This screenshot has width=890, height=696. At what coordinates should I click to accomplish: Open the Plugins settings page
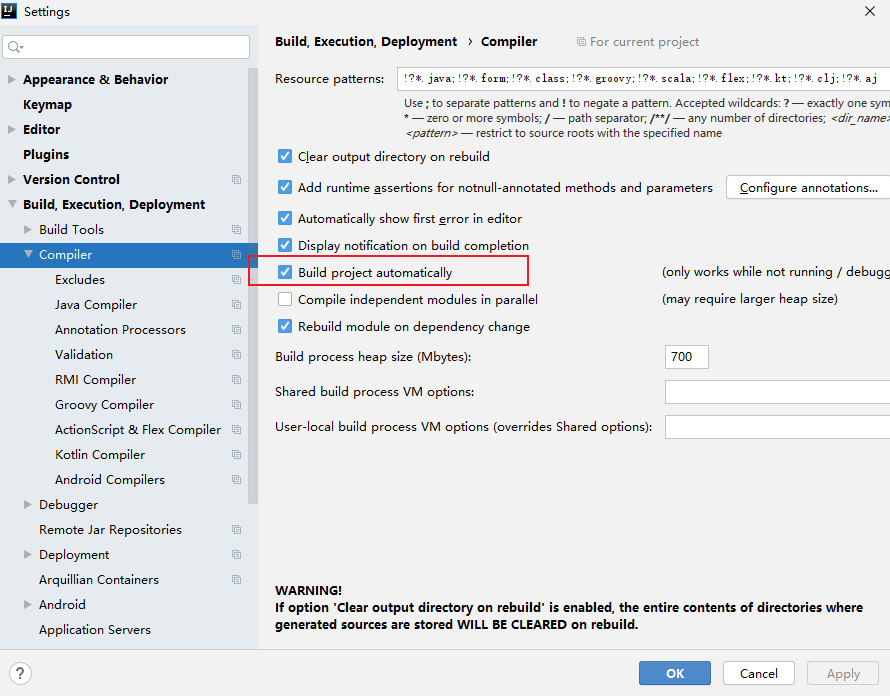pos(46,155)
